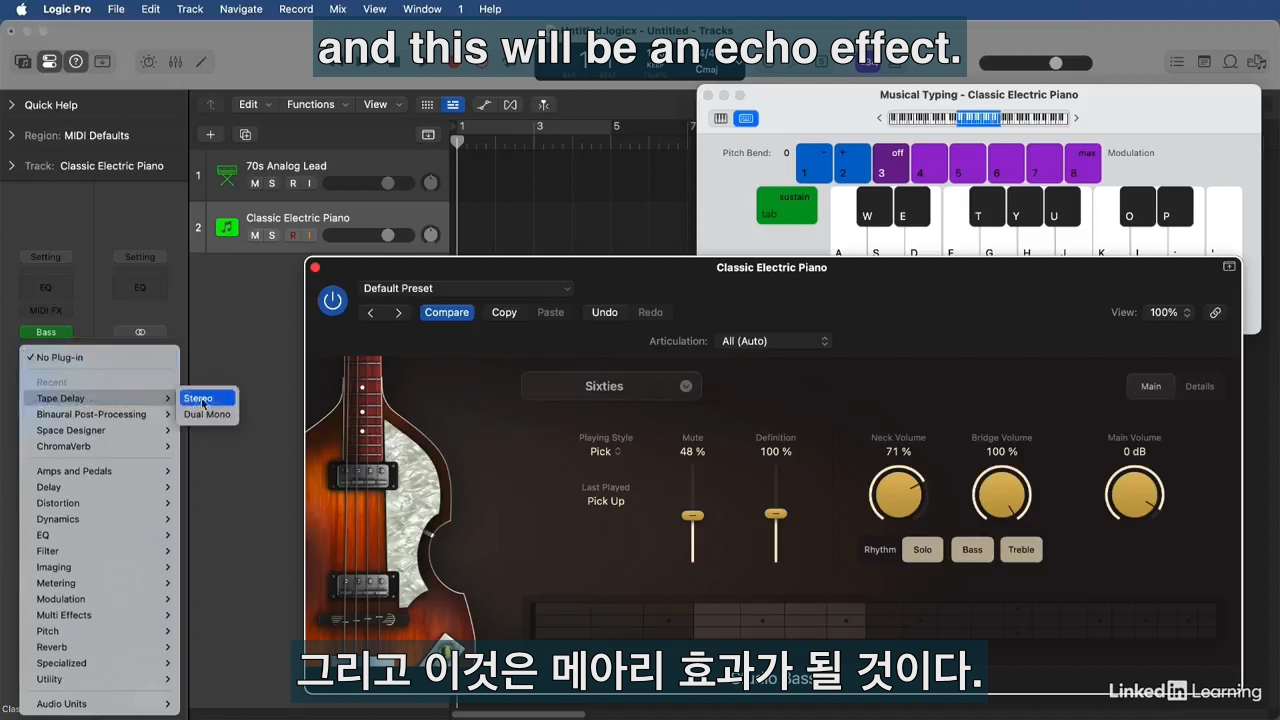Click the Copy button in plug-in header
This screenshot has height=720, width=1280.
[x=504, y=313]
